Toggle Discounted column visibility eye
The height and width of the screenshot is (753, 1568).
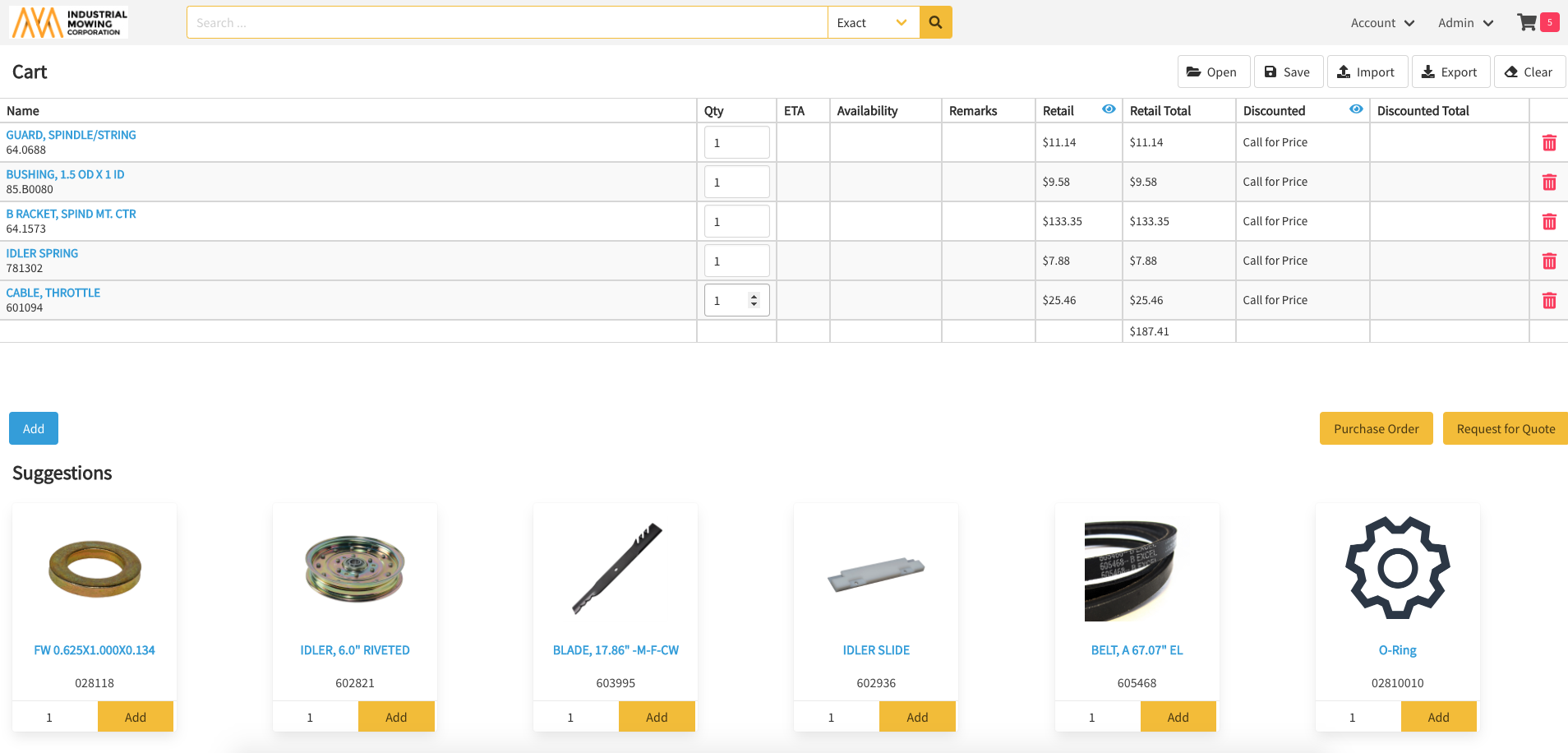(x=1356, y=109)
